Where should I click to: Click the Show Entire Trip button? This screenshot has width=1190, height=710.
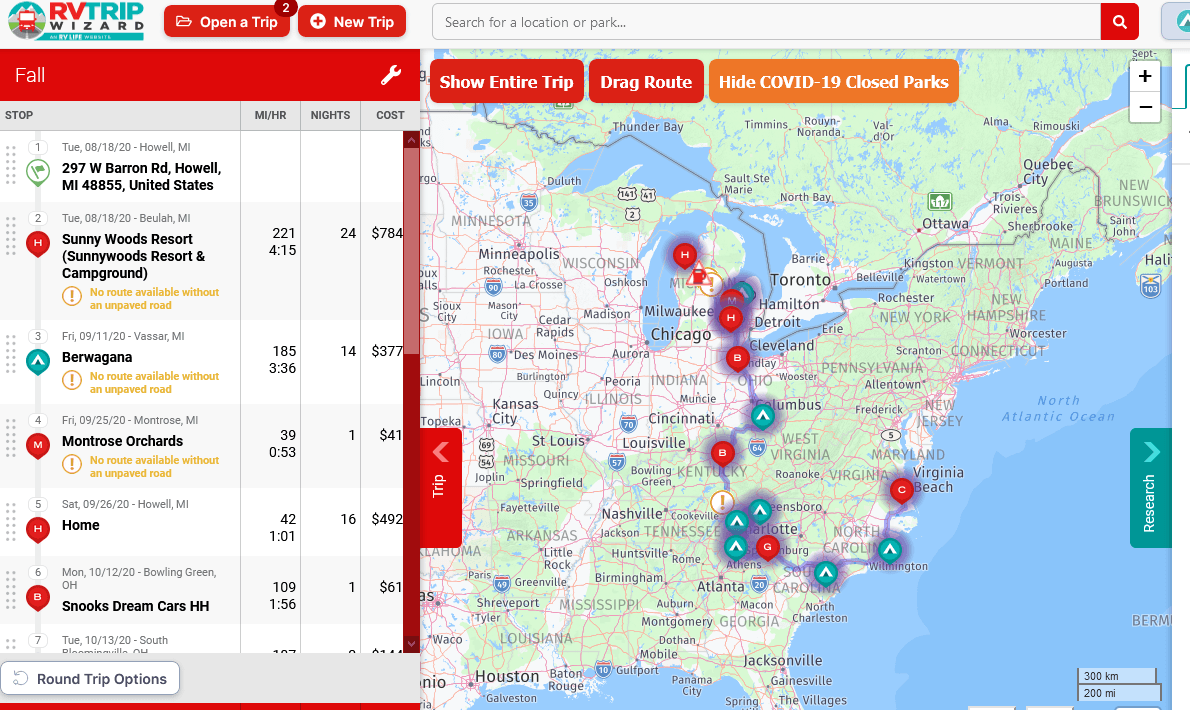506,82
